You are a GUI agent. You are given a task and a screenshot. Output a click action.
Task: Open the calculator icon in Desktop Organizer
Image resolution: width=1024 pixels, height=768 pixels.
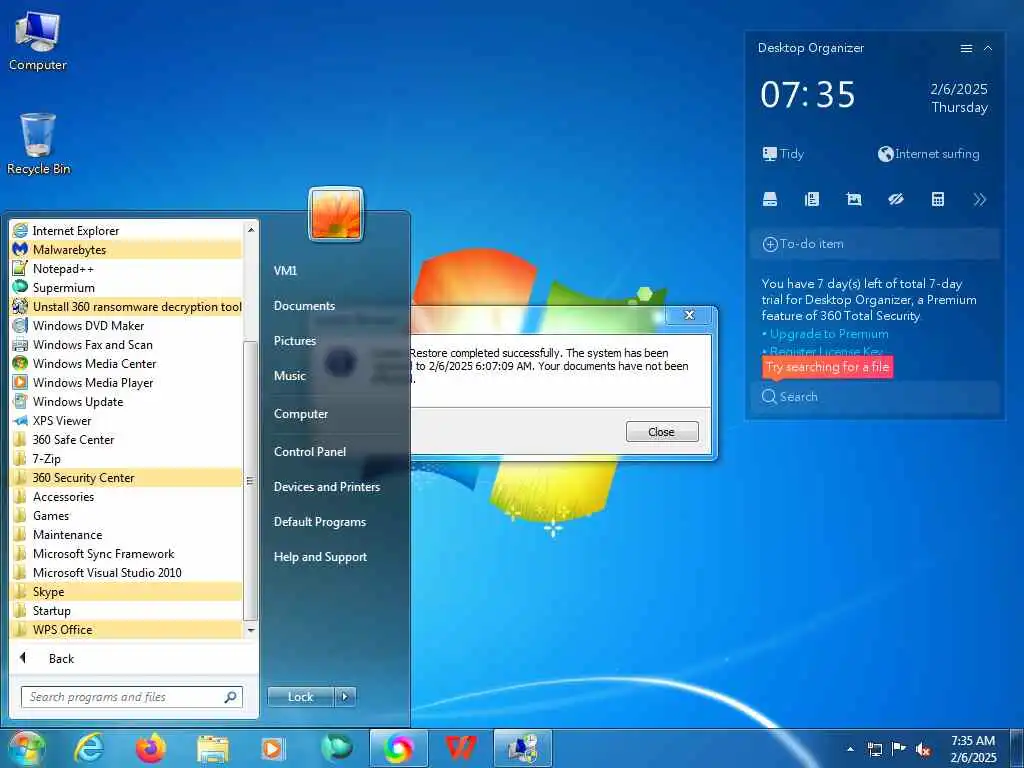pos(938,200)
